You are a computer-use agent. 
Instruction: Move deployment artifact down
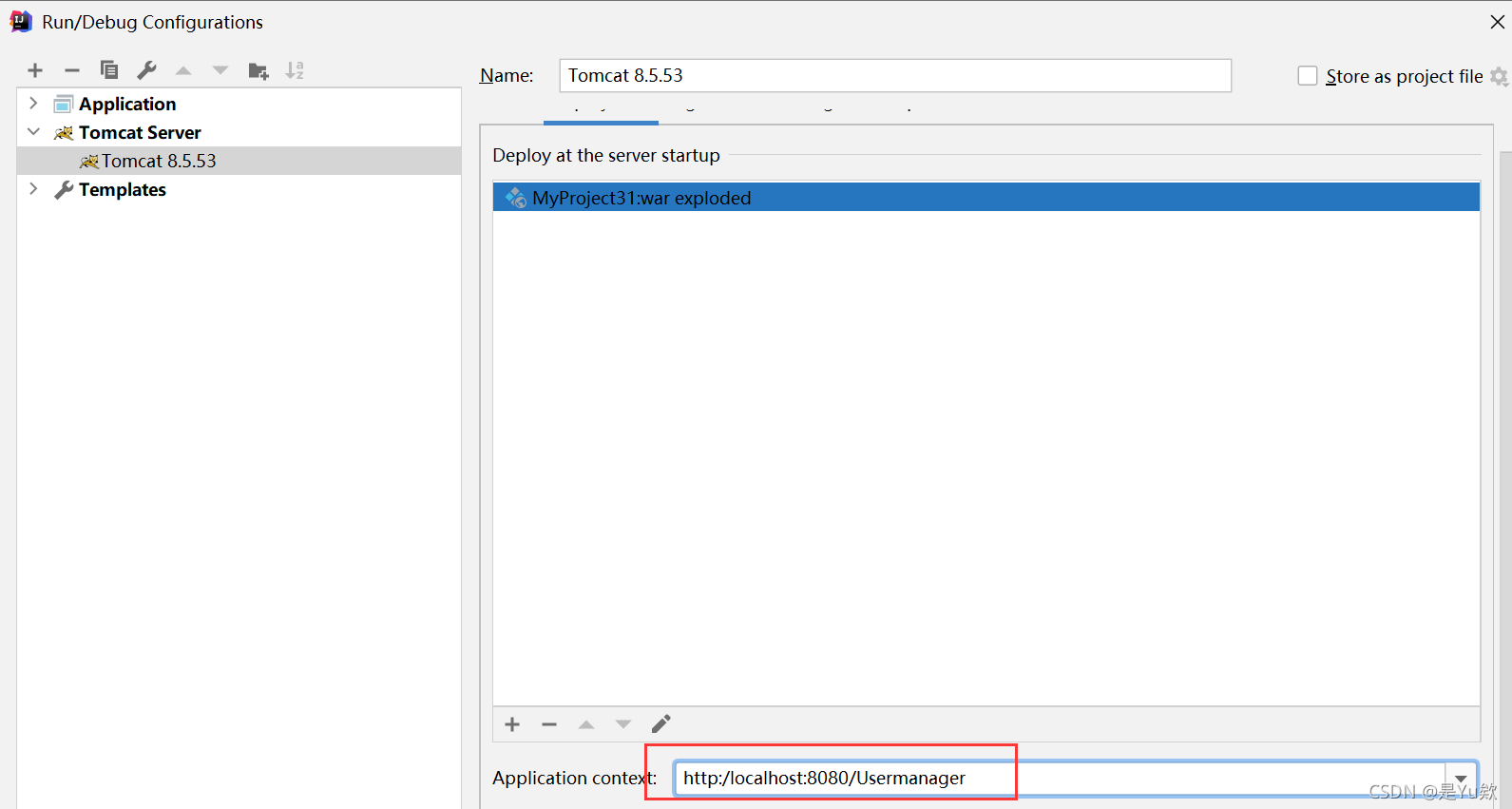tap(623, 724)
